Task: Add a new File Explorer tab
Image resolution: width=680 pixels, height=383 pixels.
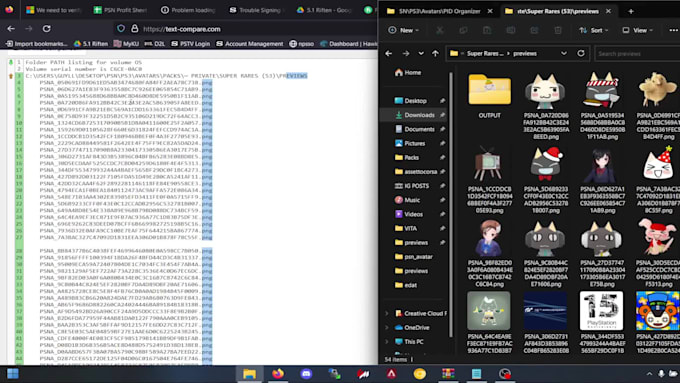Action: 631,11
